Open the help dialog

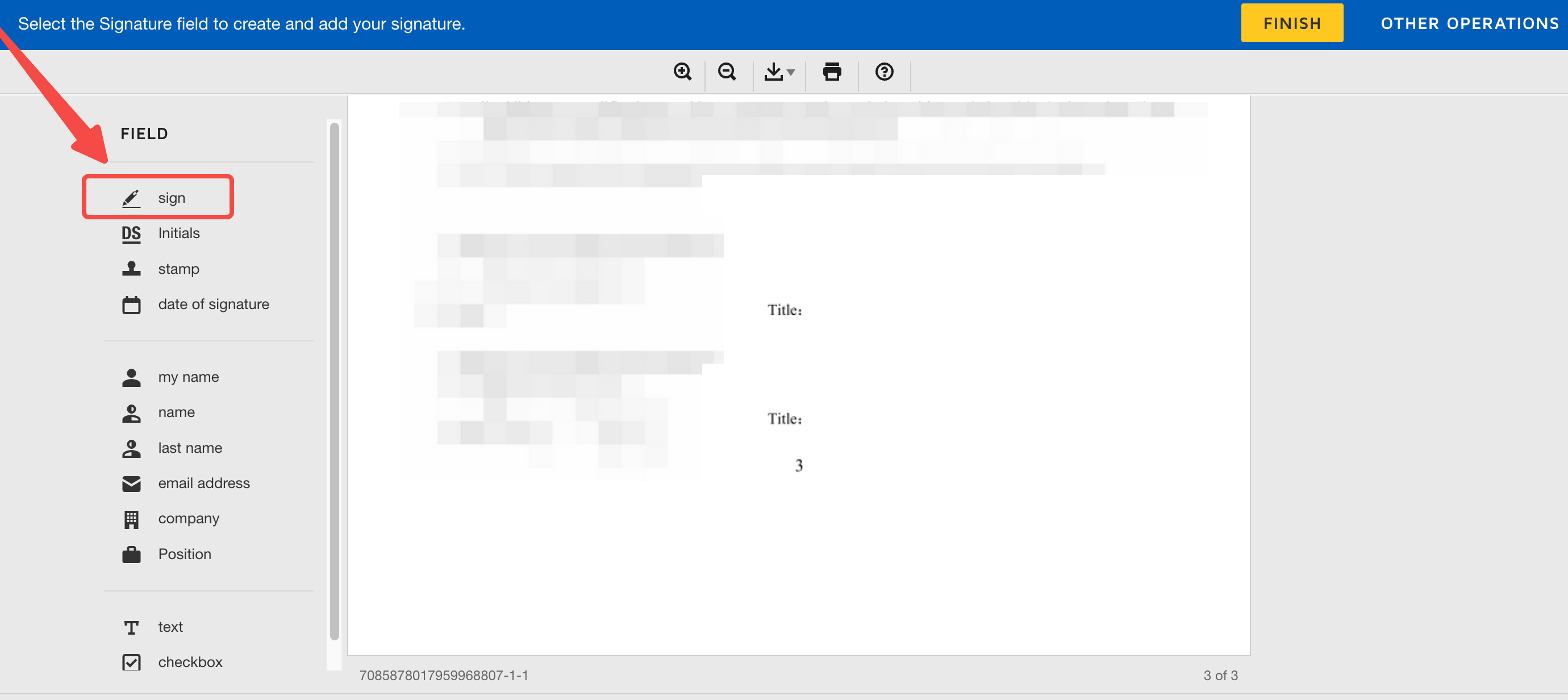click(x=884, y=72)
